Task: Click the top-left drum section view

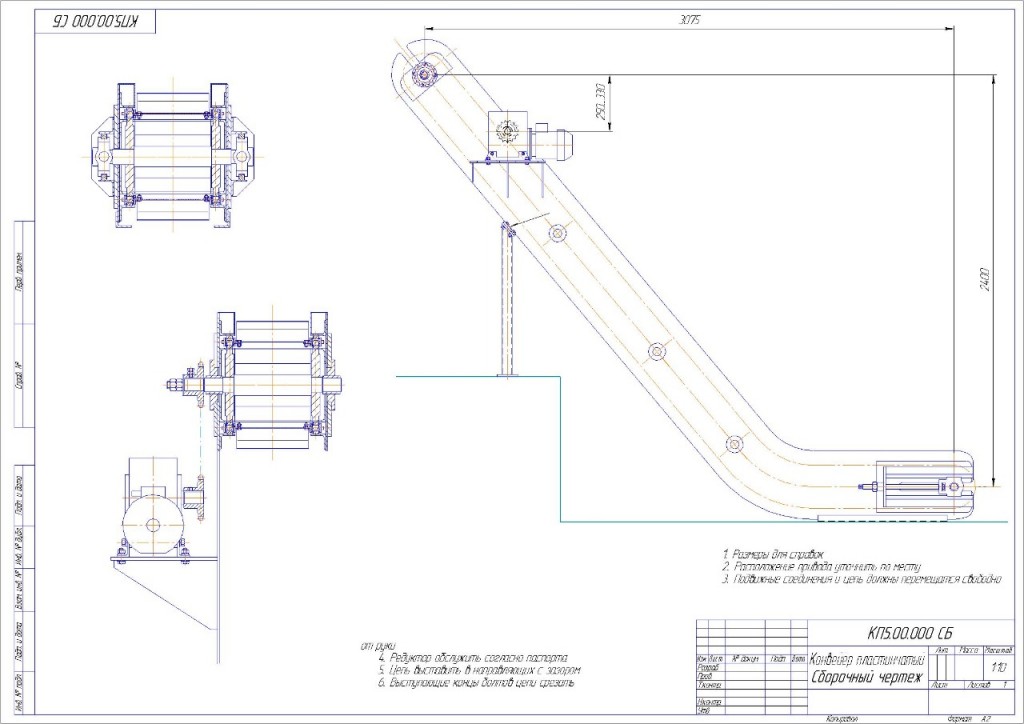Action: (x=175, y=156)
